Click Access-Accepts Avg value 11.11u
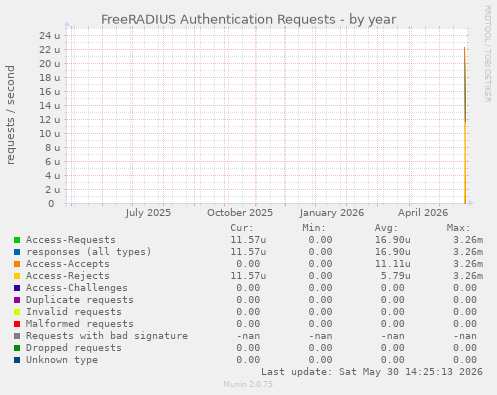This screenshot has height=395, width=497. point(393,264)
